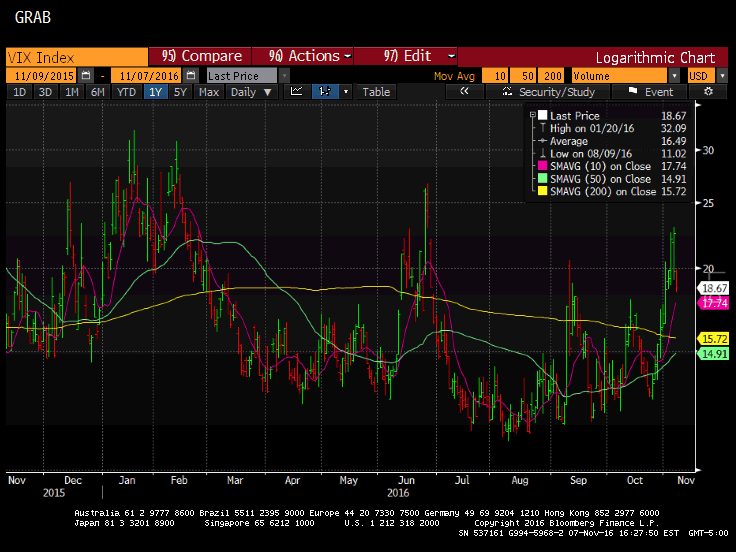The image size is (736, 552).
Task: Open Security/Study panel
Action: (x=548, y=92)
